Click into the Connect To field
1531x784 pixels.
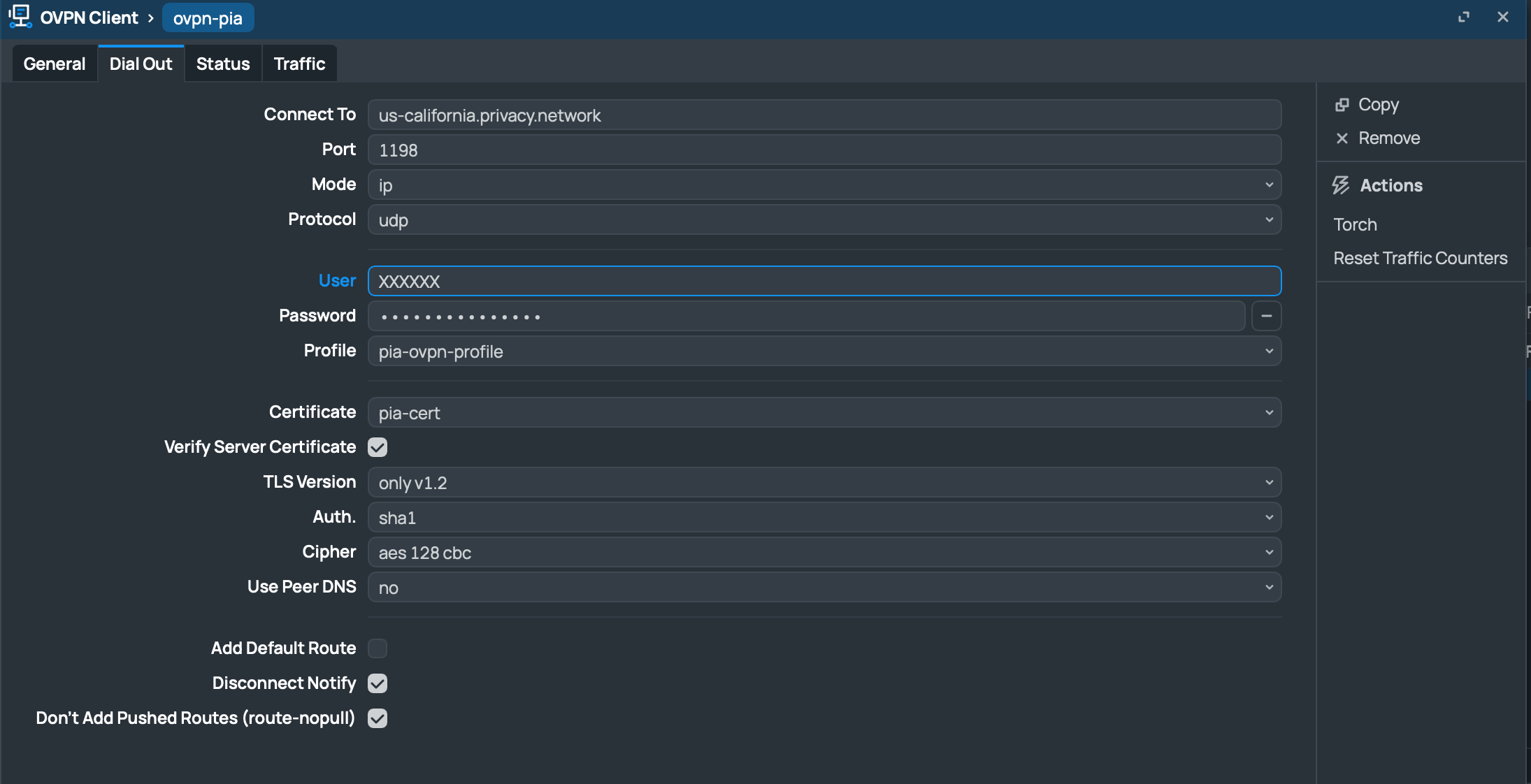(824, 115)
